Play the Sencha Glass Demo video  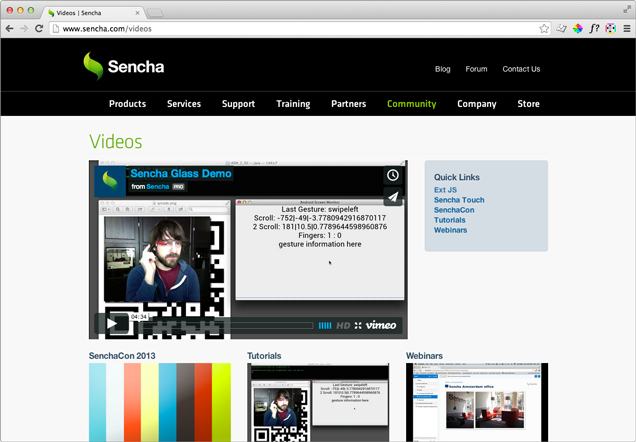112,324
